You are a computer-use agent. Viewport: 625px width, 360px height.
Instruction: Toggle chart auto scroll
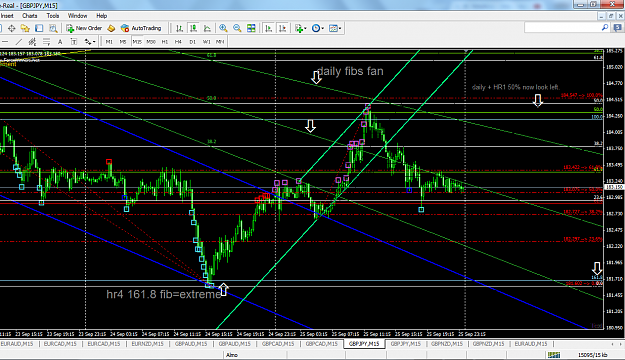click(269, 28)
